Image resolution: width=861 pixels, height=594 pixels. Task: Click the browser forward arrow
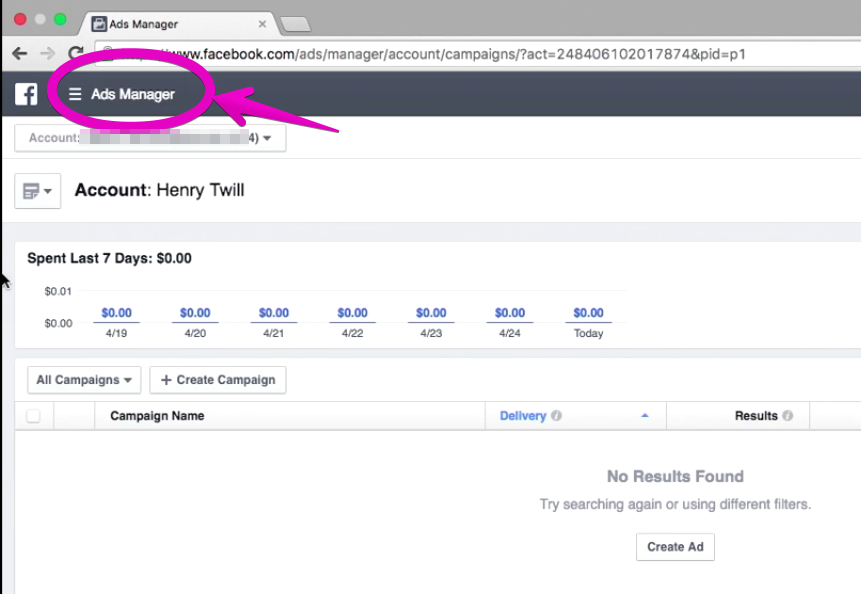48,53
